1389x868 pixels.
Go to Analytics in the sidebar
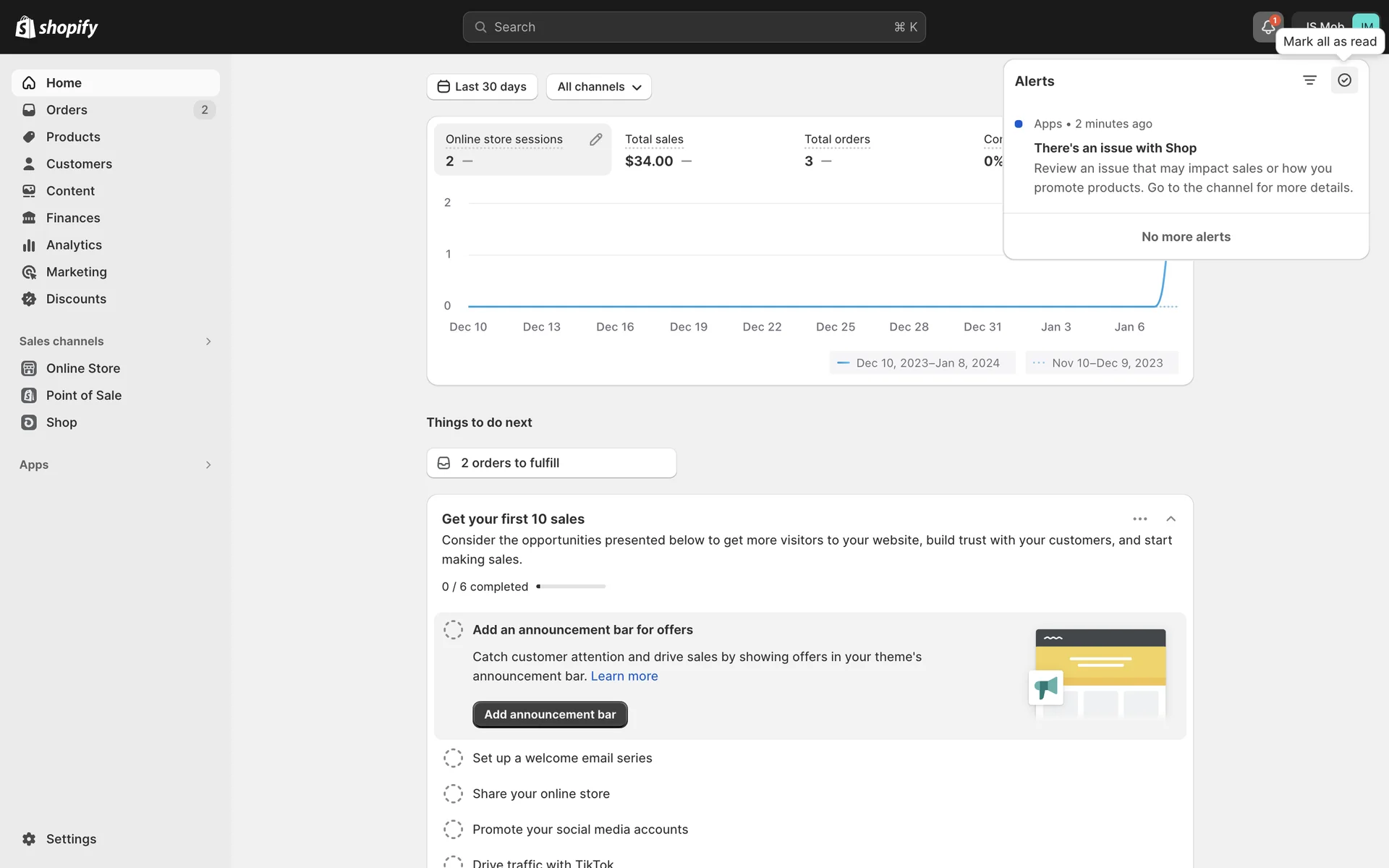(74, 245)
